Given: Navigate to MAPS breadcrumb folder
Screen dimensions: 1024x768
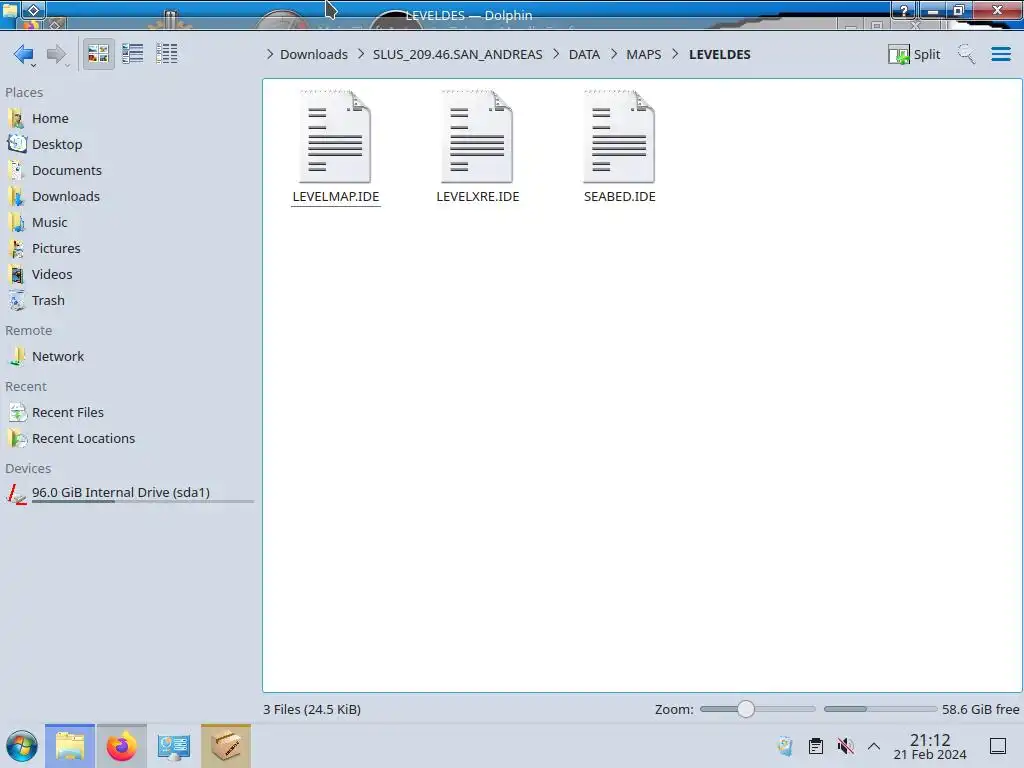Looking at the screenshot, I should point(643,54).
